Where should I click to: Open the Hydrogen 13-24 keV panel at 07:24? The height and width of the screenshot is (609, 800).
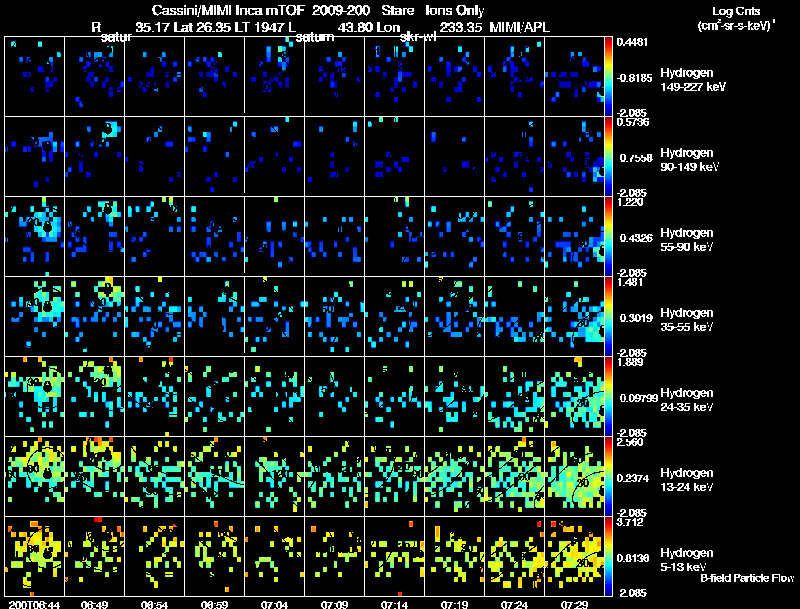tap(514, 476)
